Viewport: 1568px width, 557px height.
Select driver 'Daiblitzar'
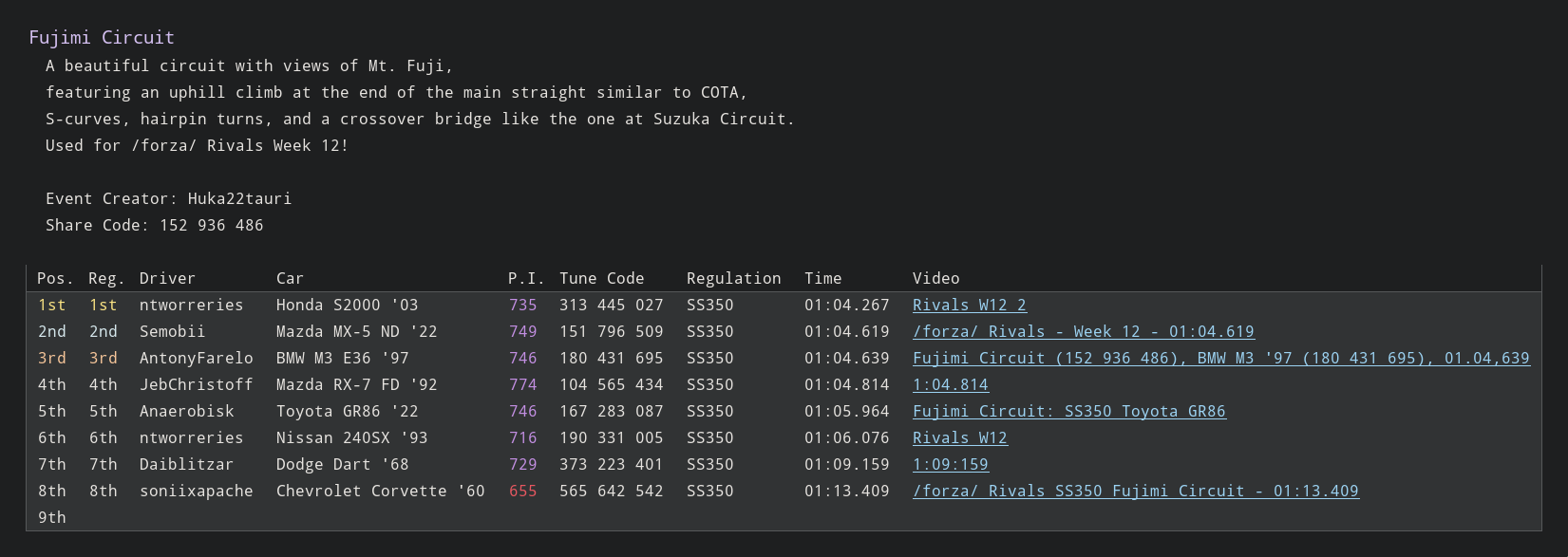point(187,464)
